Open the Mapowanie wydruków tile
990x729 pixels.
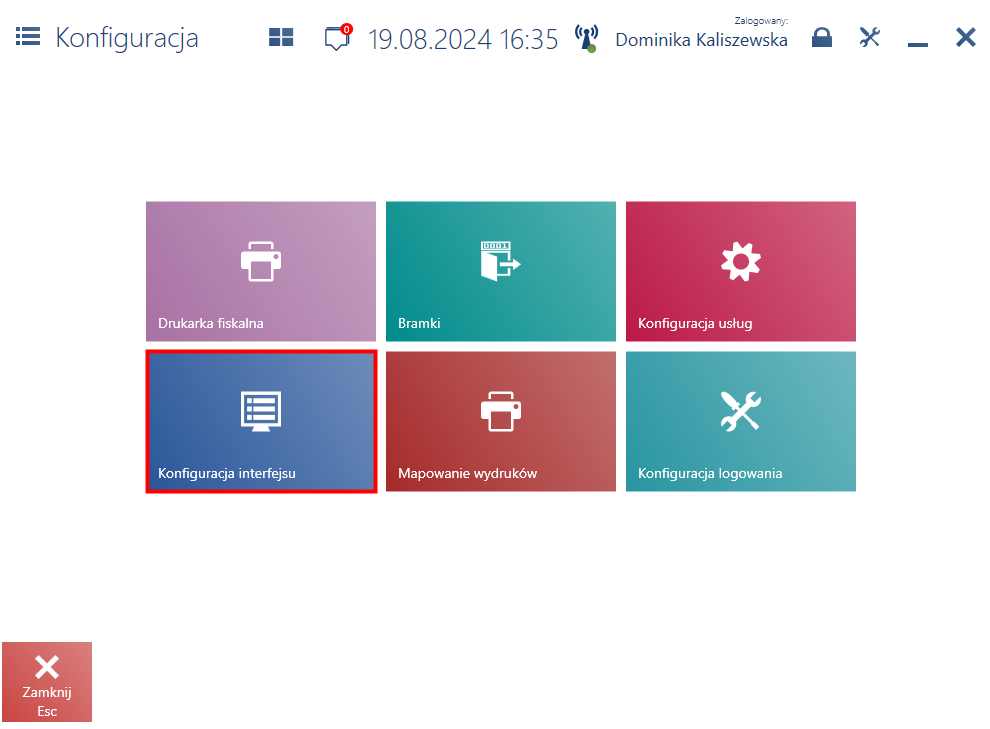pyautogui.click(x=501, y=422)
